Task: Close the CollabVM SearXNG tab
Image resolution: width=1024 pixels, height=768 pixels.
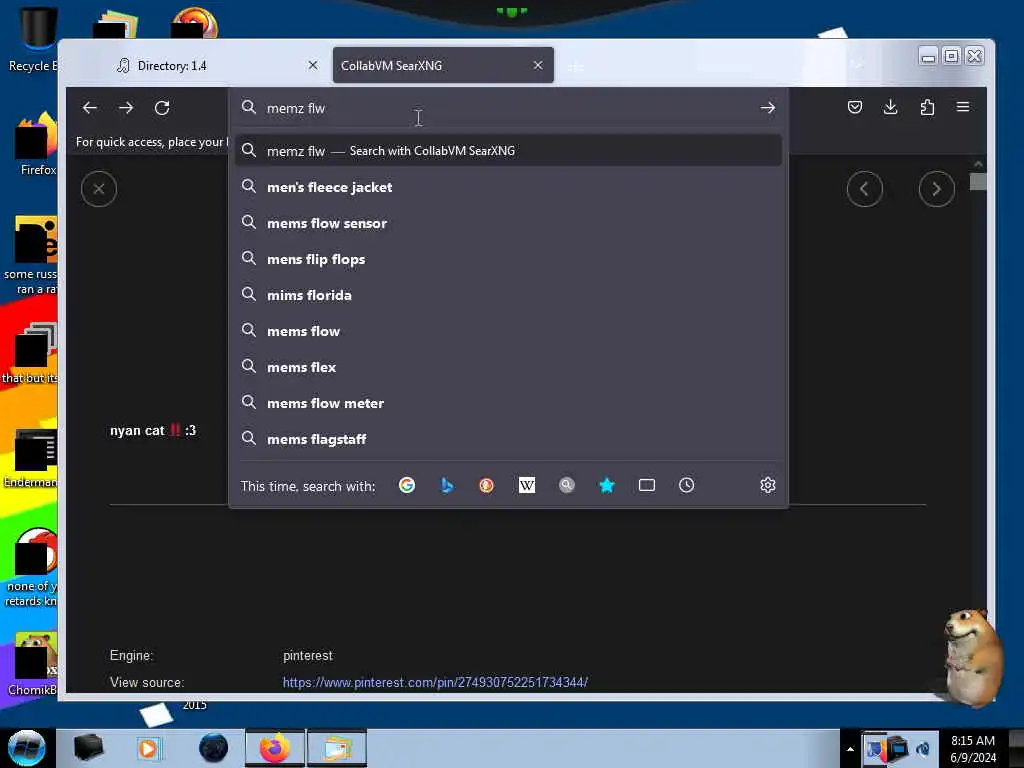Action: (x=537, y=65)
